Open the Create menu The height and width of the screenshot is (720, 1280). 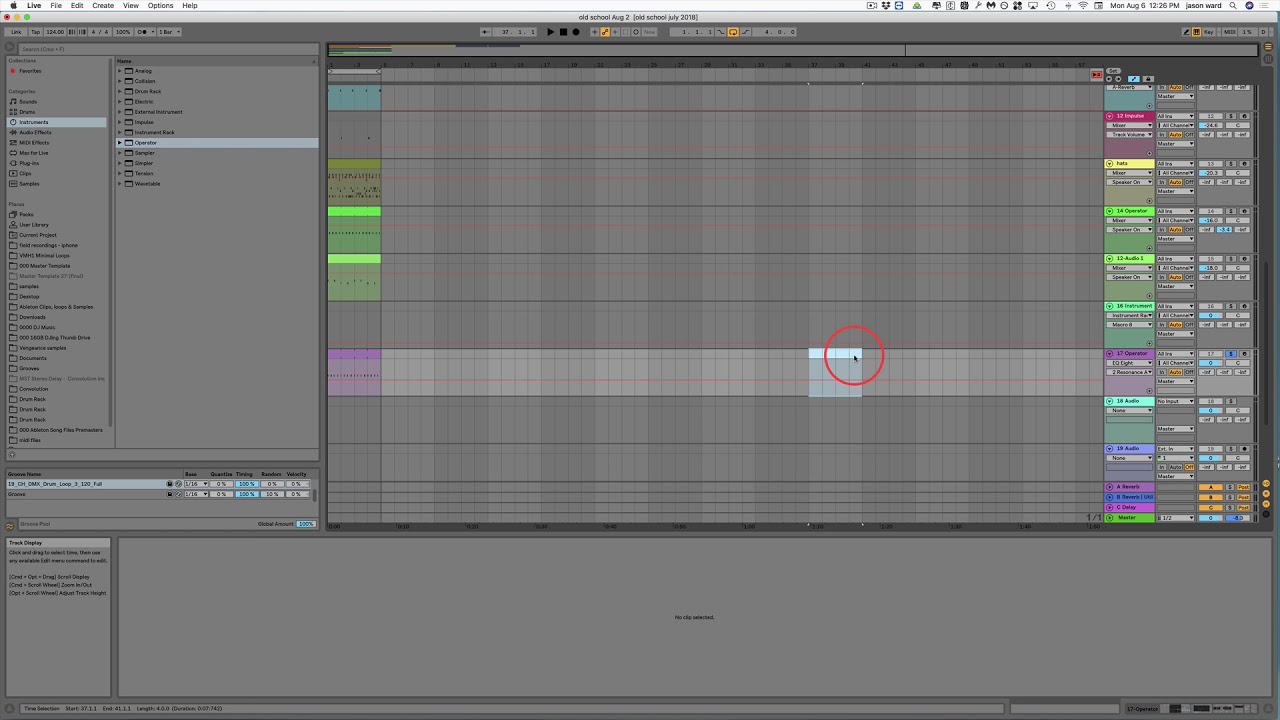tap(103, 6)
